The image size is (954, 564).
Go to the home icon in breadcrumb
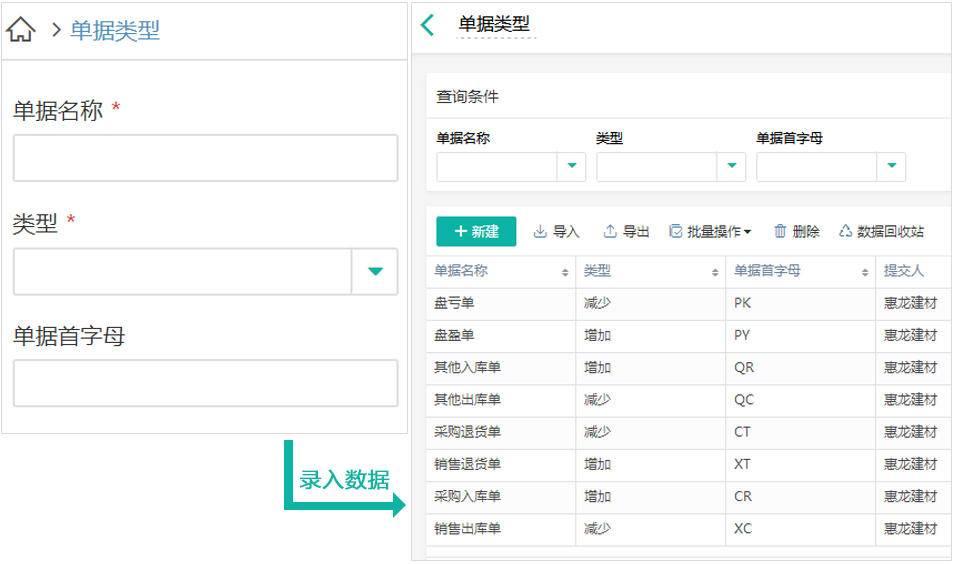click(x=21, y=29)
